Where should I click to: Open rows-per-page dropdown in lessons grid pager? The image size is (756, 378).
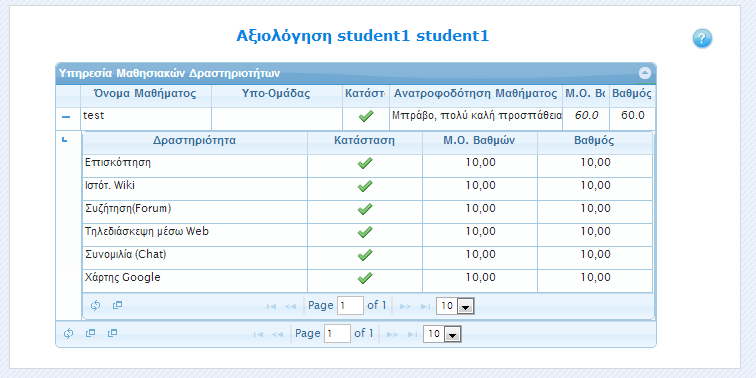(442, 334)
